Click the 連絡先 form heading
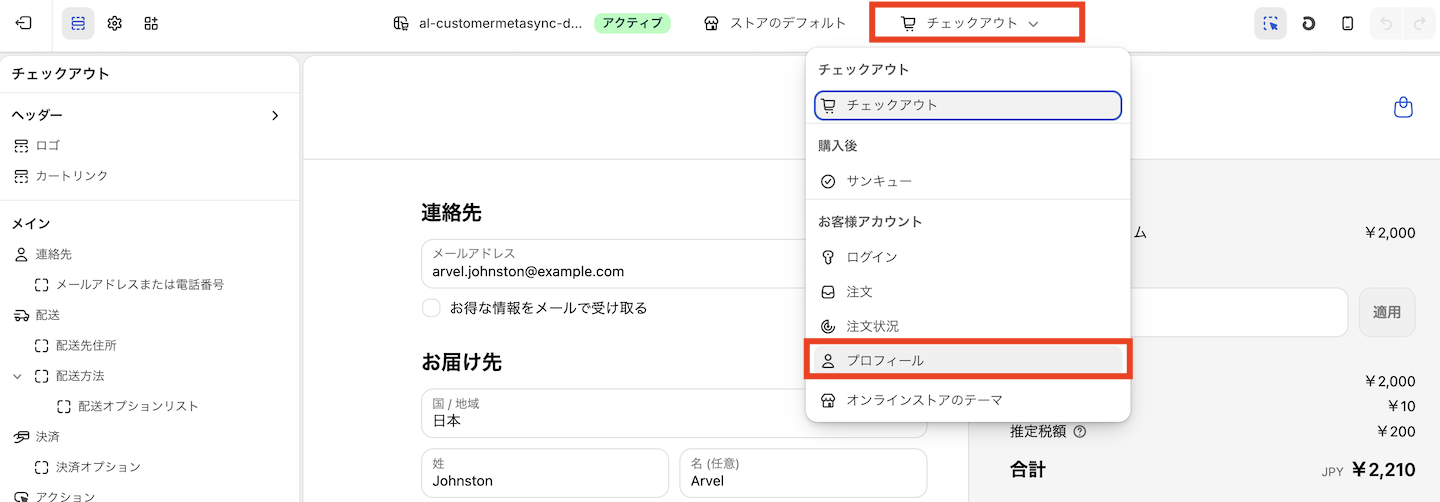Viewport: 1440px width, 502px height. pyautogui.click(x=451, y=212)
